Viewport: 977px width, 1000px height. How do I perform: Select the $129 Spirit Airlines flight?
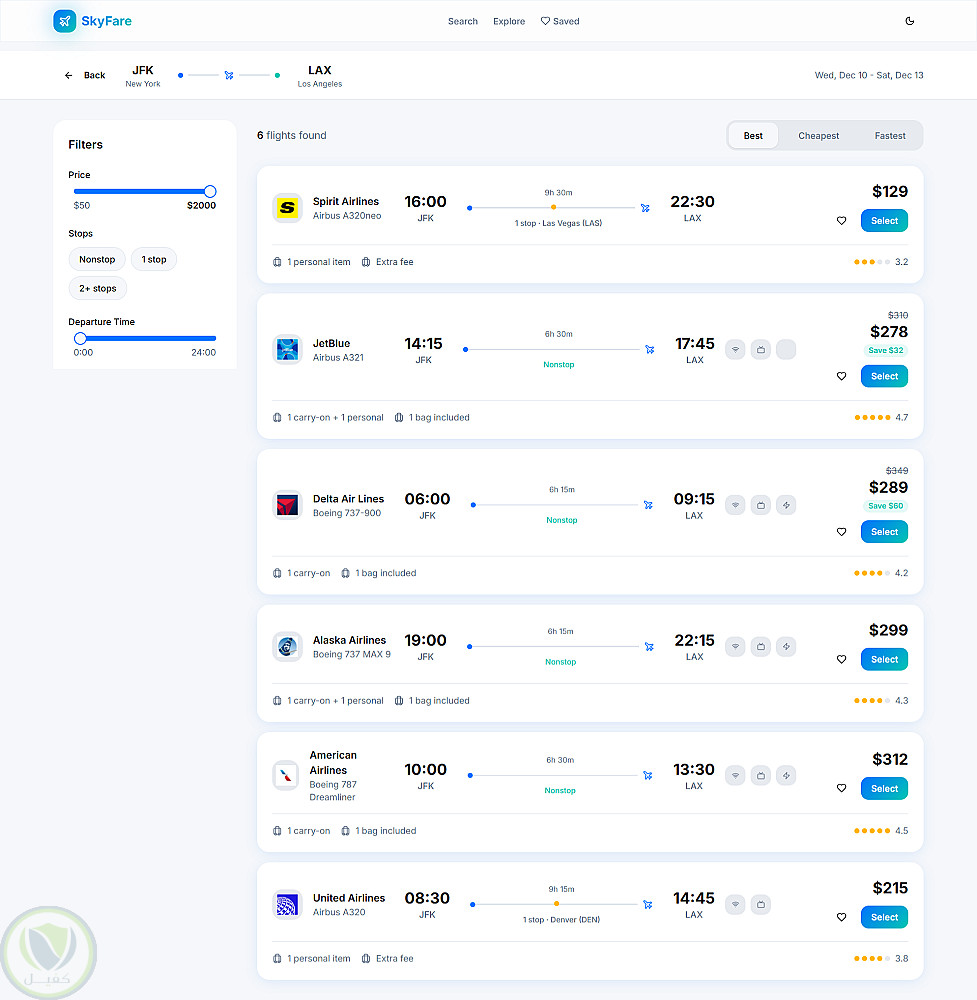point(884,221)
